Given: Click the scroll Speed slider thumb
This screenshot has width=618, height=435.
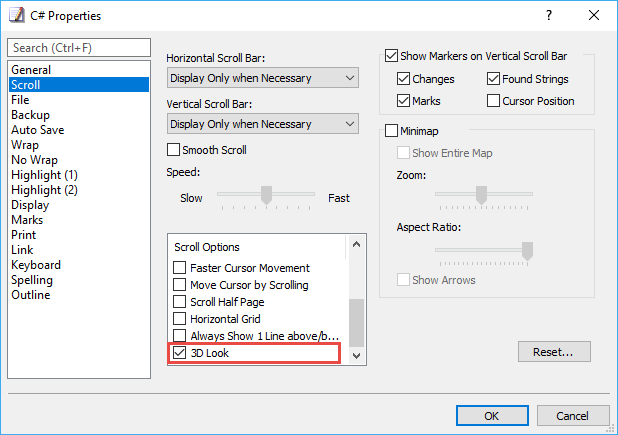Looking at the screenshot, I should [x=266, y=195].
